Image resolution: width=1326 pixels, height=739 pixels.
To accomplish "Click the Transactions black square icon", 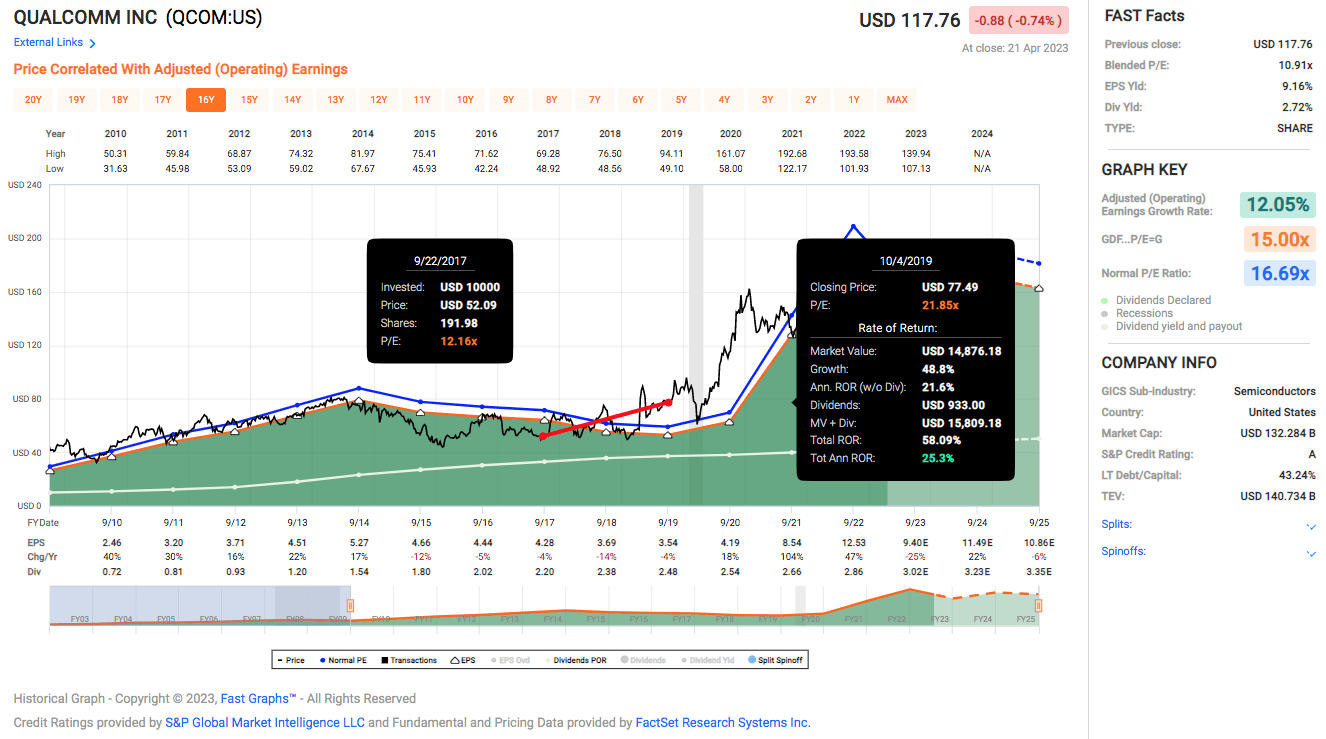I will click(x=385, y=660).
